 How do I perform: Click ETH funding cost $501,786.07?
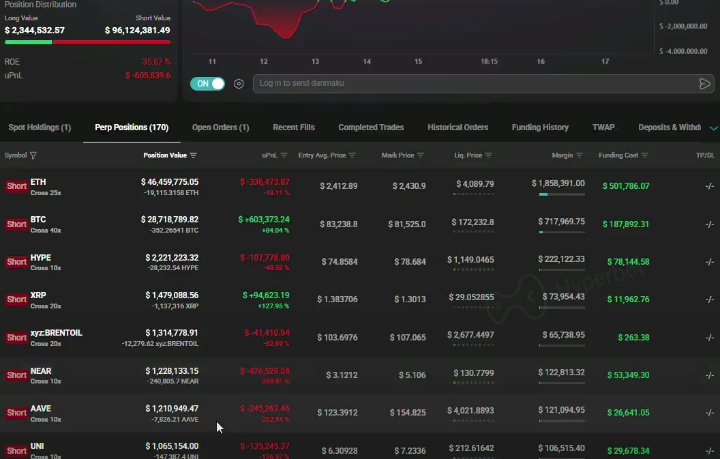[626, 186]
